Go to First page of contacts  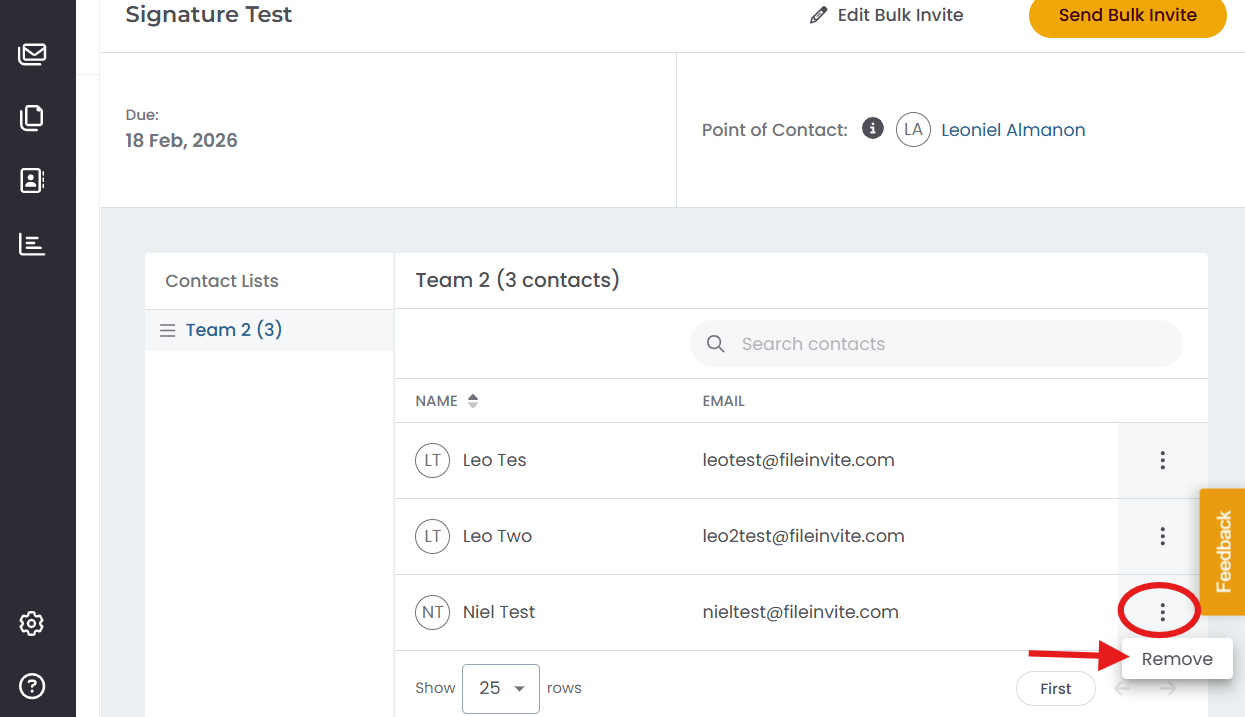click(x=1055, y=688)
